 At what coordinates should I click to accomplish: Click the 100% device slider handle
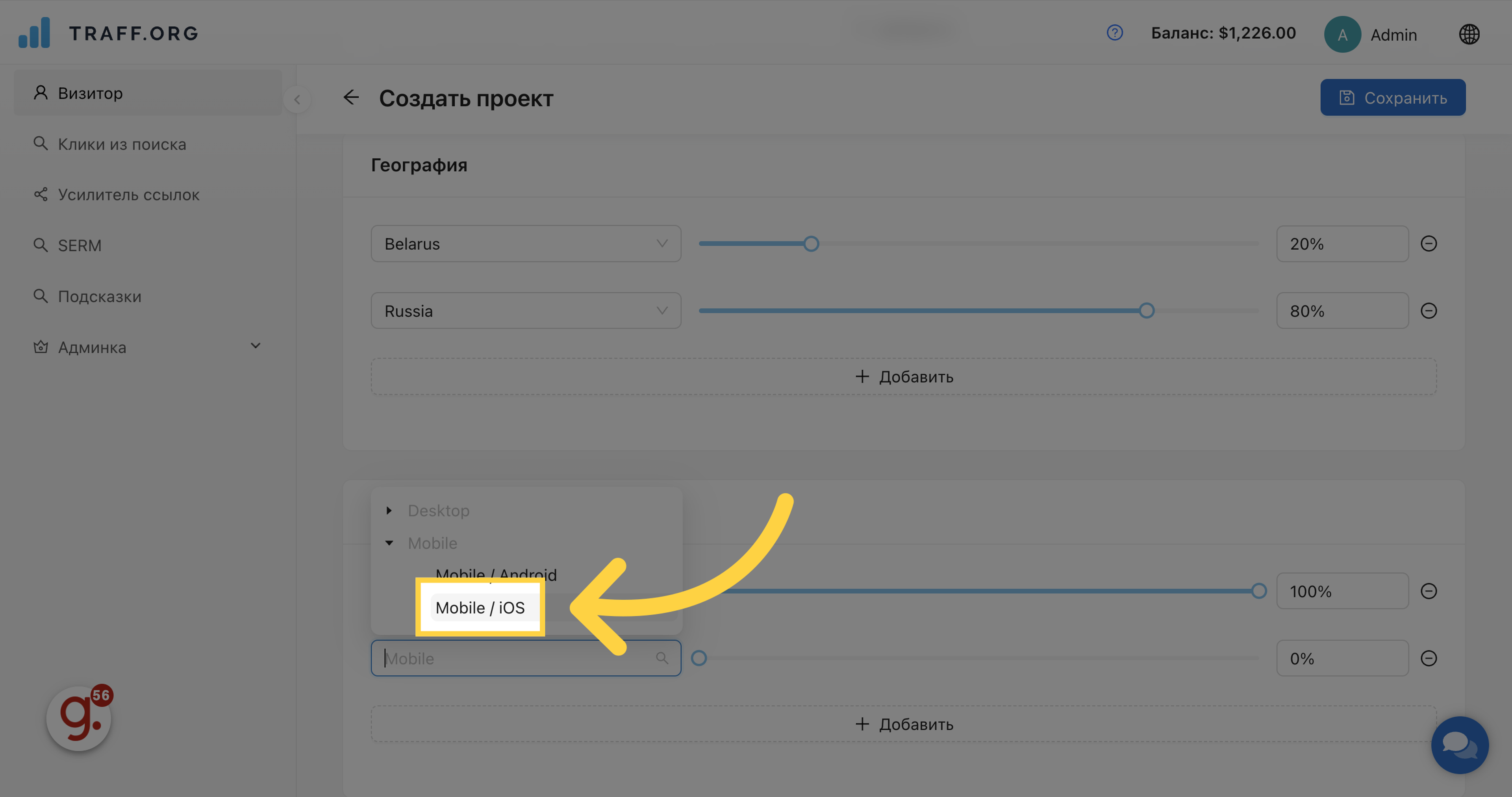1258,591
